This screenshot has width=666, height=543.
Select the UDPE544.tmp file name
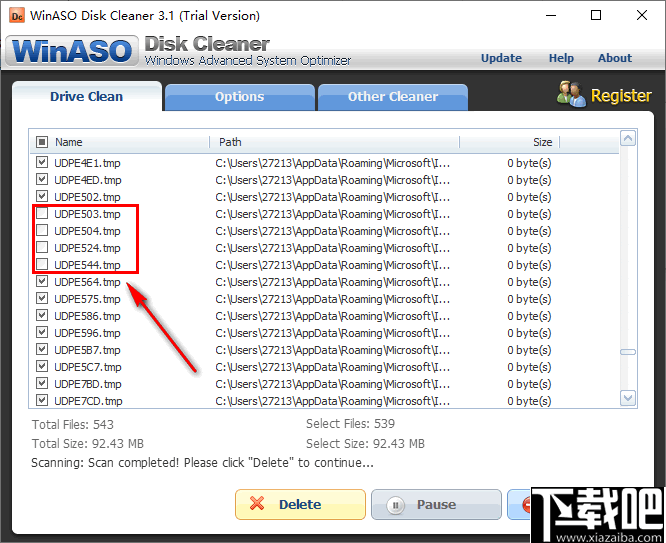pyautogui.click(x=87, y=265)
